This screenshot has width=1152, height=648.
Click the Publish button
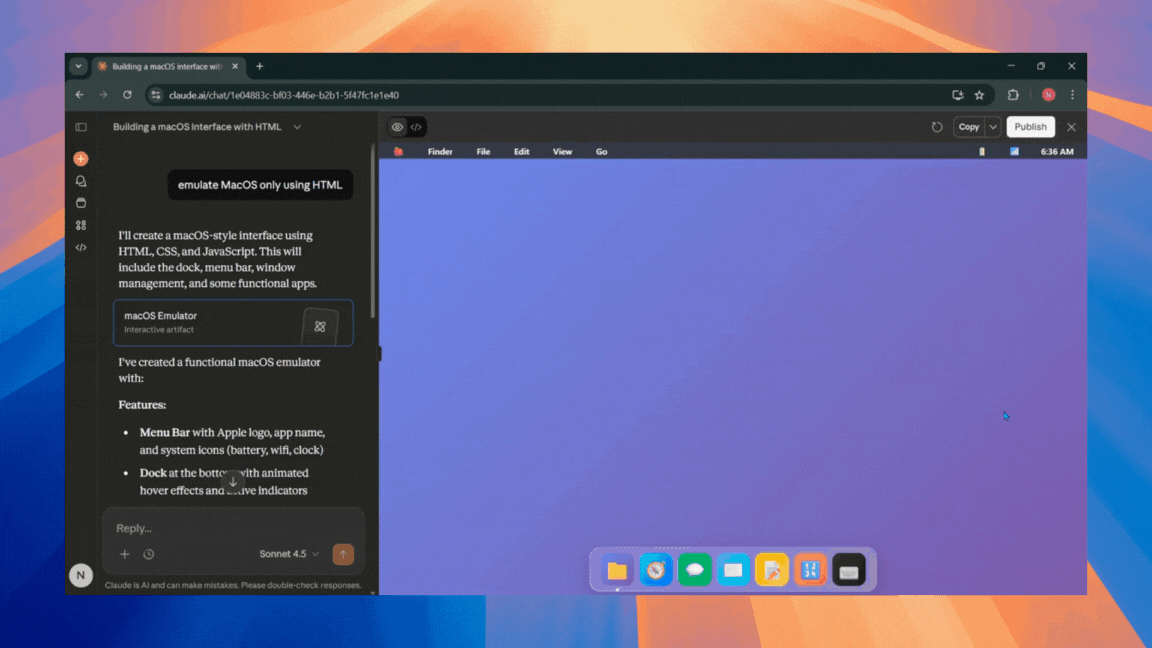click(1030, 126)
